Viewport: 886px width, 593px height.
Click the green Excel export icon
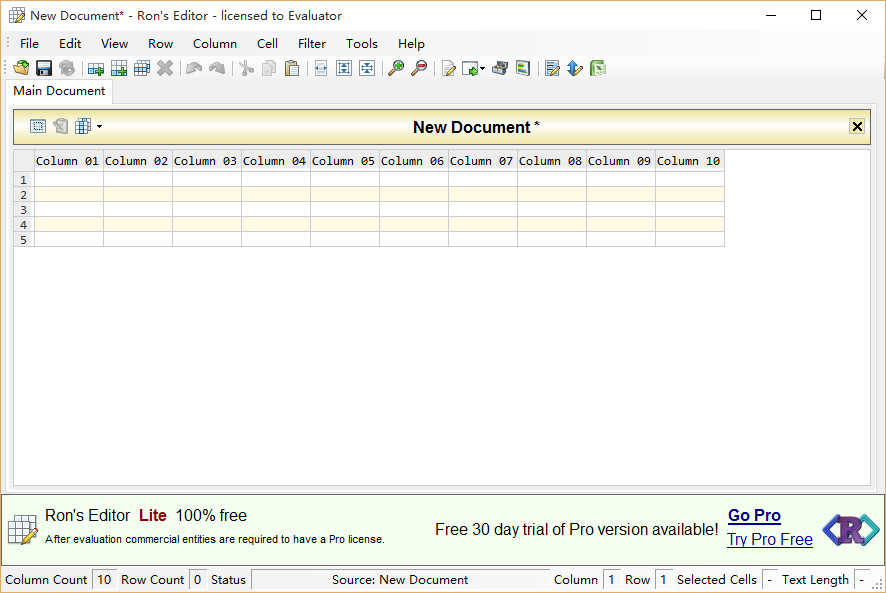tap(598, 68)
